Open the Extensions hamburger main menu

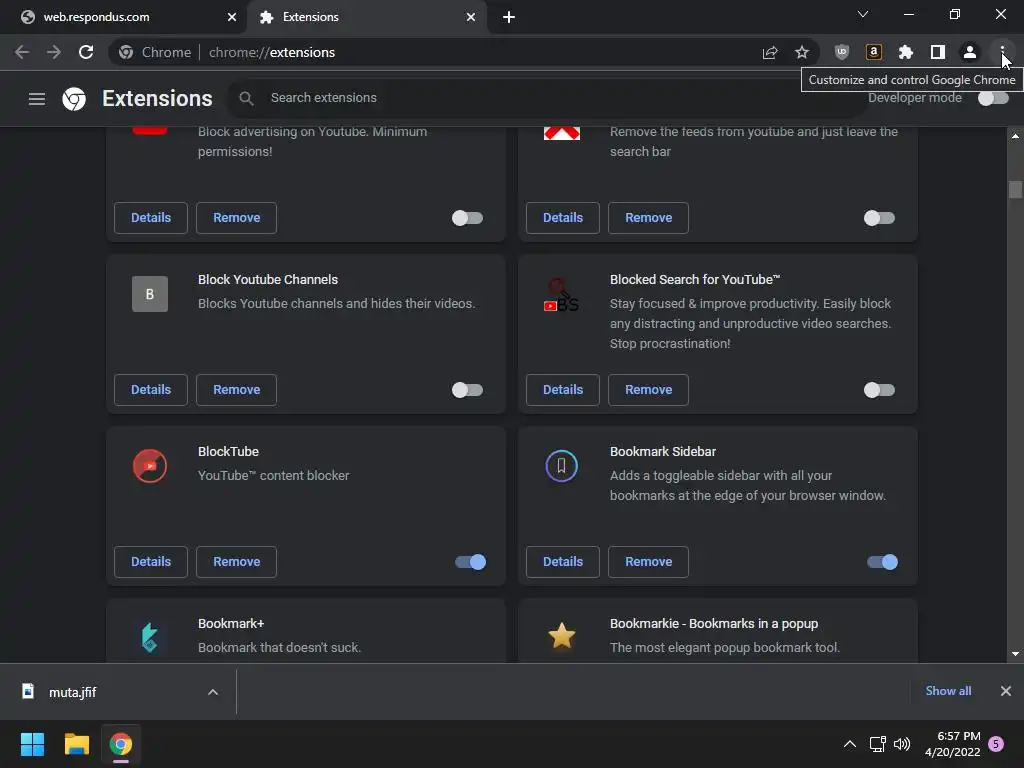pos(37,99)
